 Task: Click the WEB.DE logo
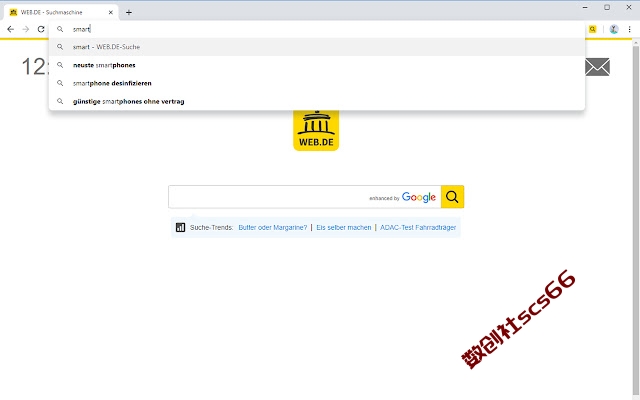(316, 131)
